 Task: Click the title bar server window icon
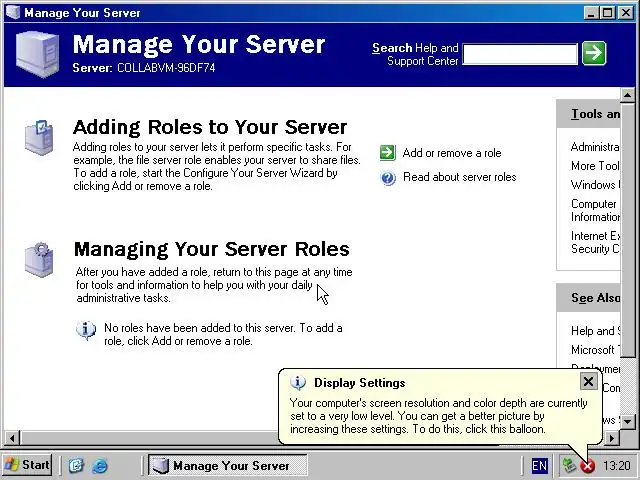coord(13,12)
